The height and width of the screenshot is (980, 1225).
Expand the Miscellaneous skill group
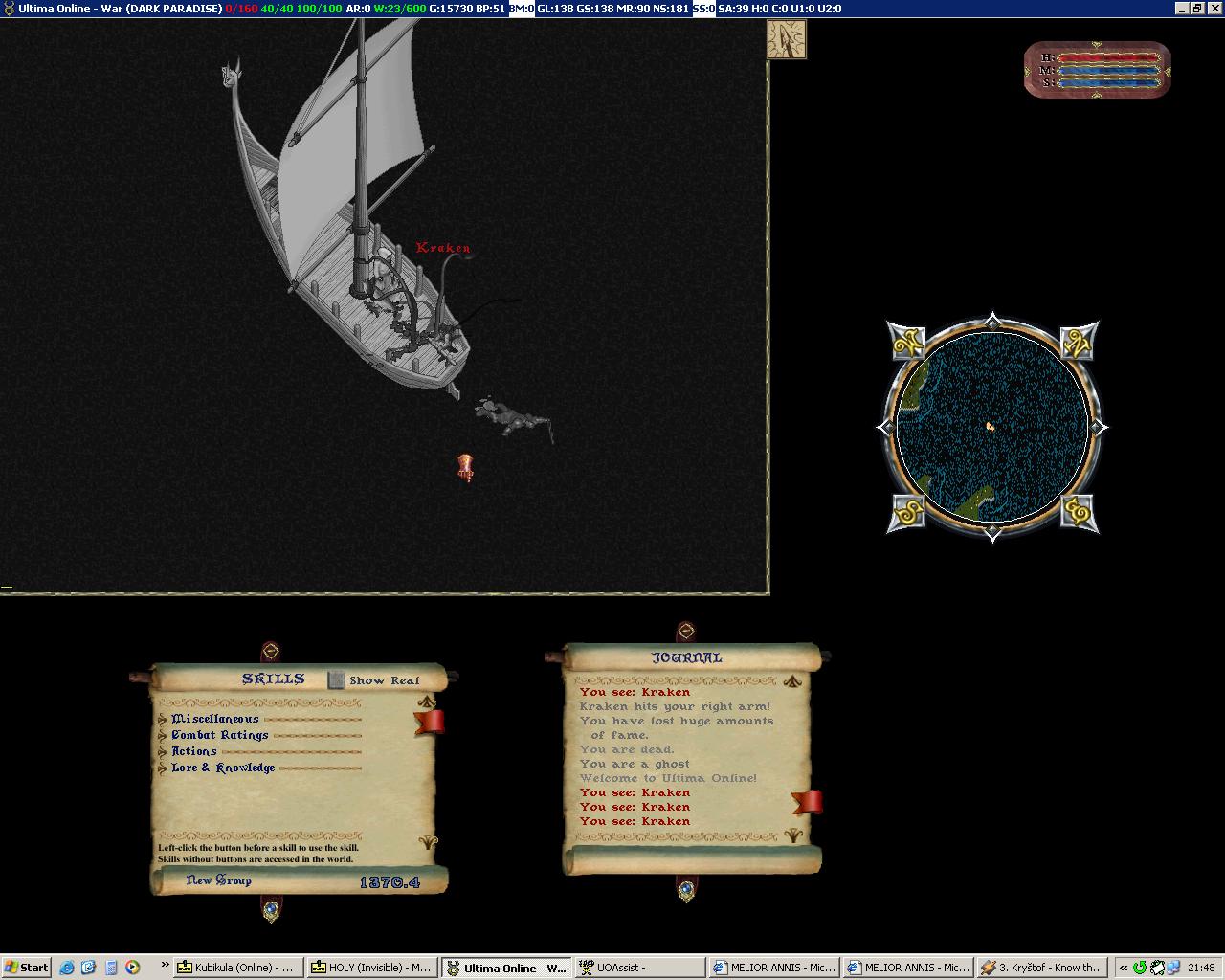(x=163, y=719)
